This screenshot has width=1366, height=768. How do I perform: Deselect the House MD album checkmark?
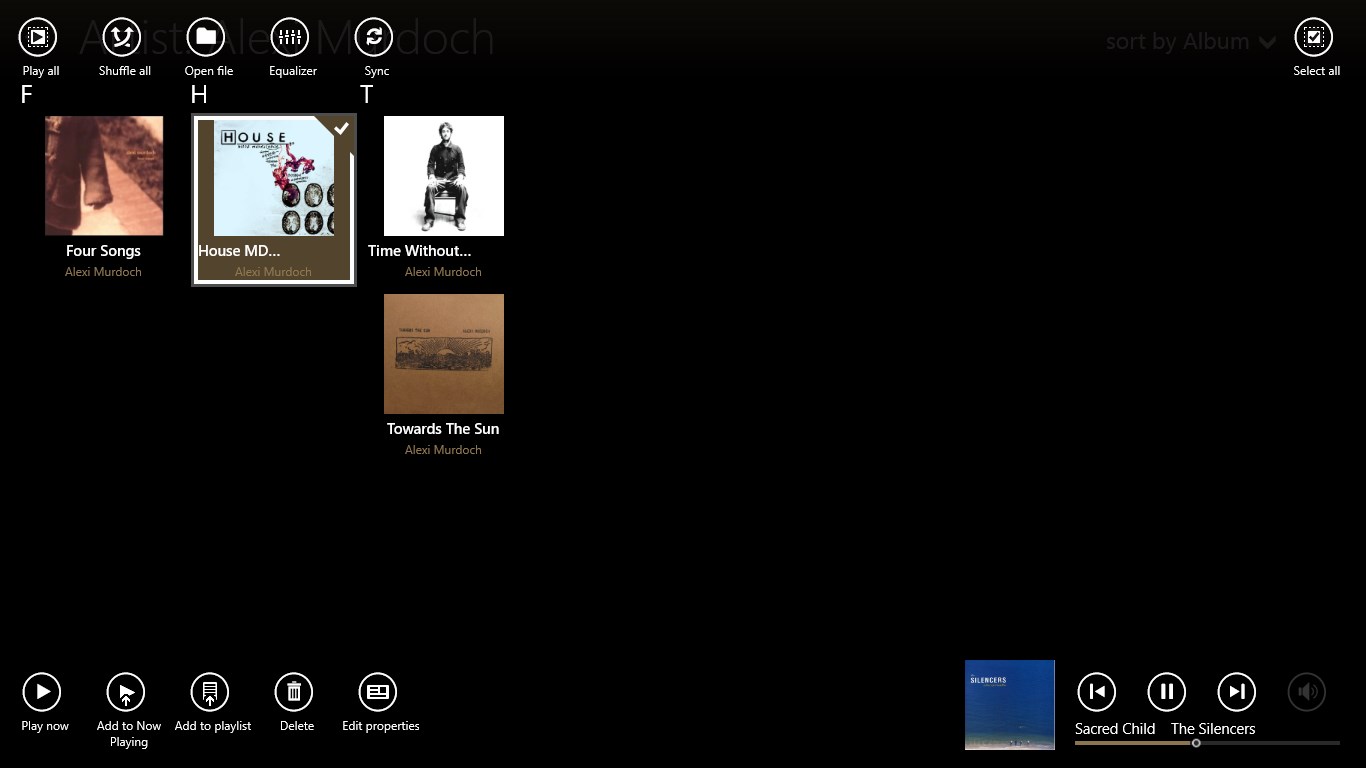point(341,128)
